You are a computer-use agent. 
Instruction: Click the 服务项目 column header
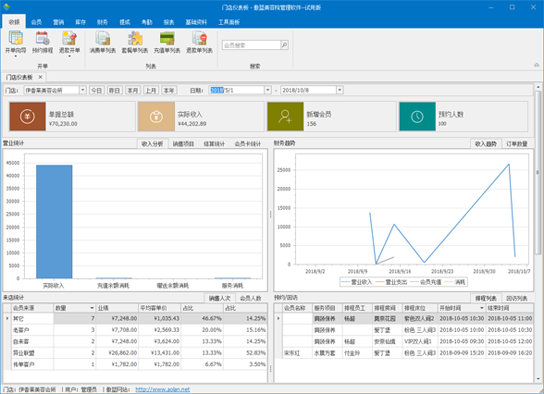pos(327,308)
